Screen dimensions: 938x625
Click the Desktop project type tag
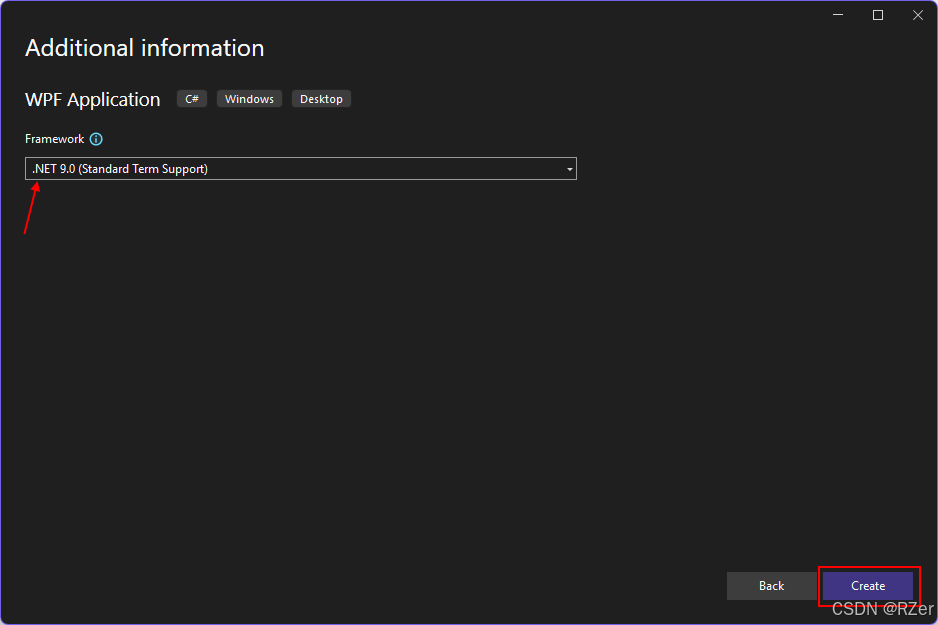coord(321,99)
